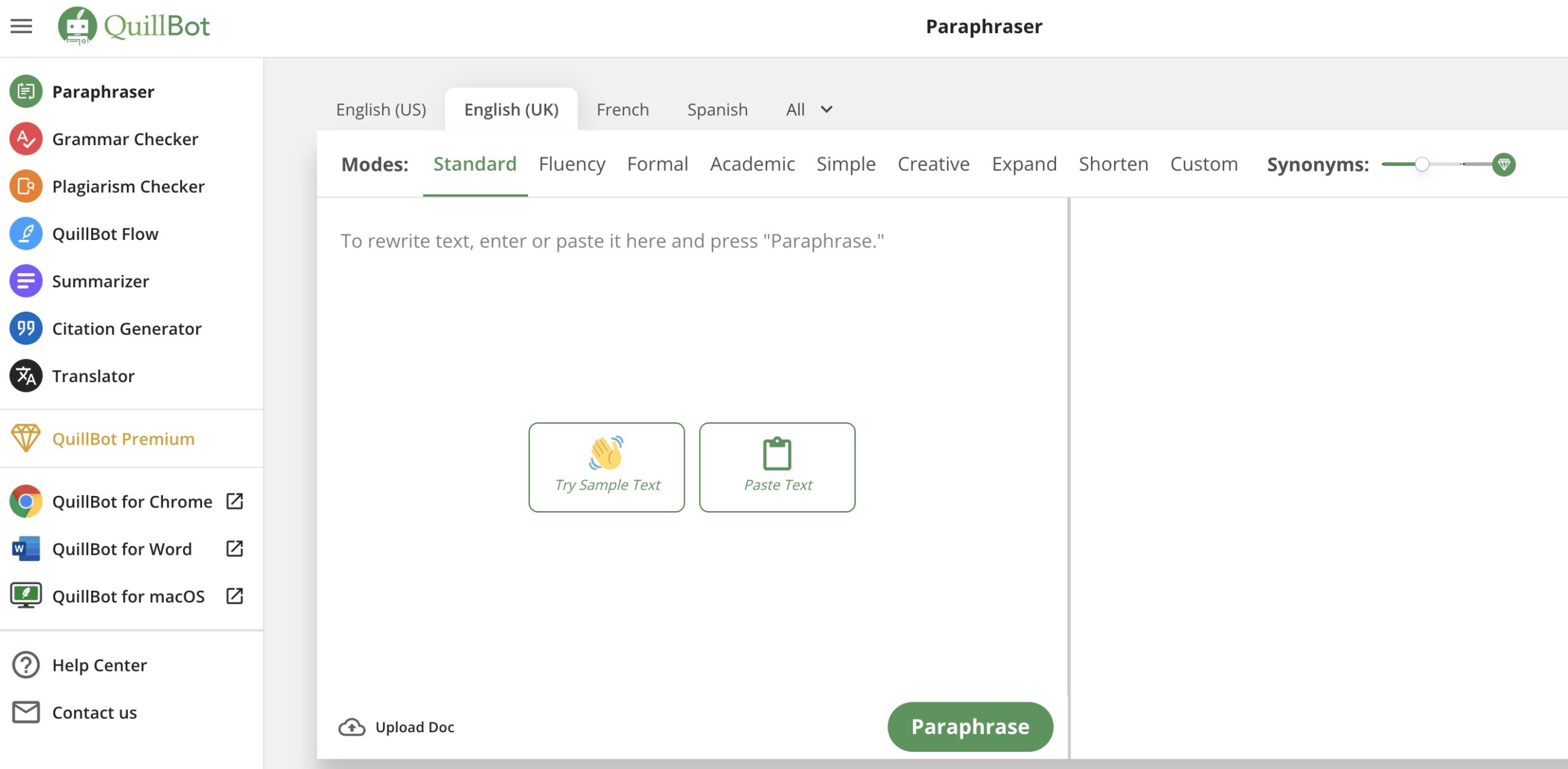Click the Paraphraser sidebar icon

point(26,92)
